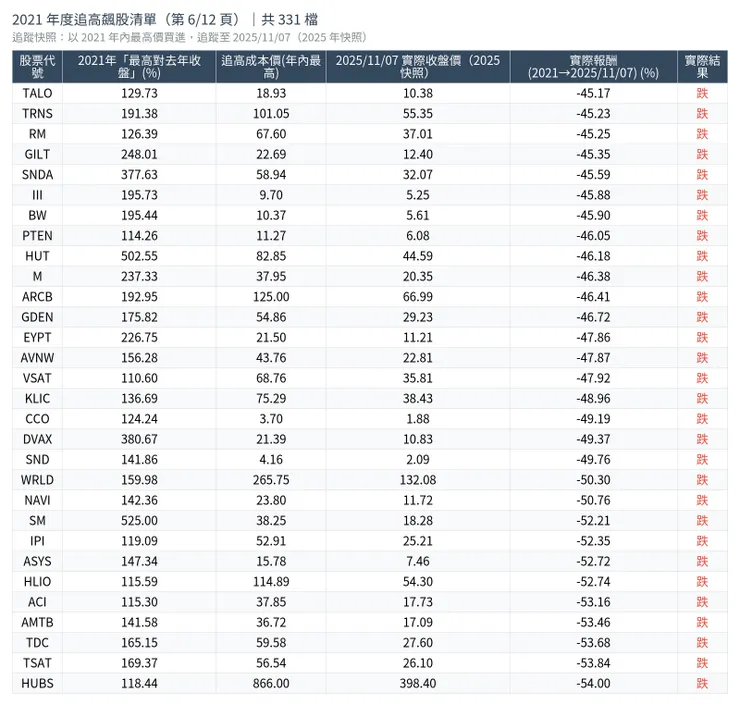
Task: Select the ACI ticker cell
Action: click(x=37, y=602)
